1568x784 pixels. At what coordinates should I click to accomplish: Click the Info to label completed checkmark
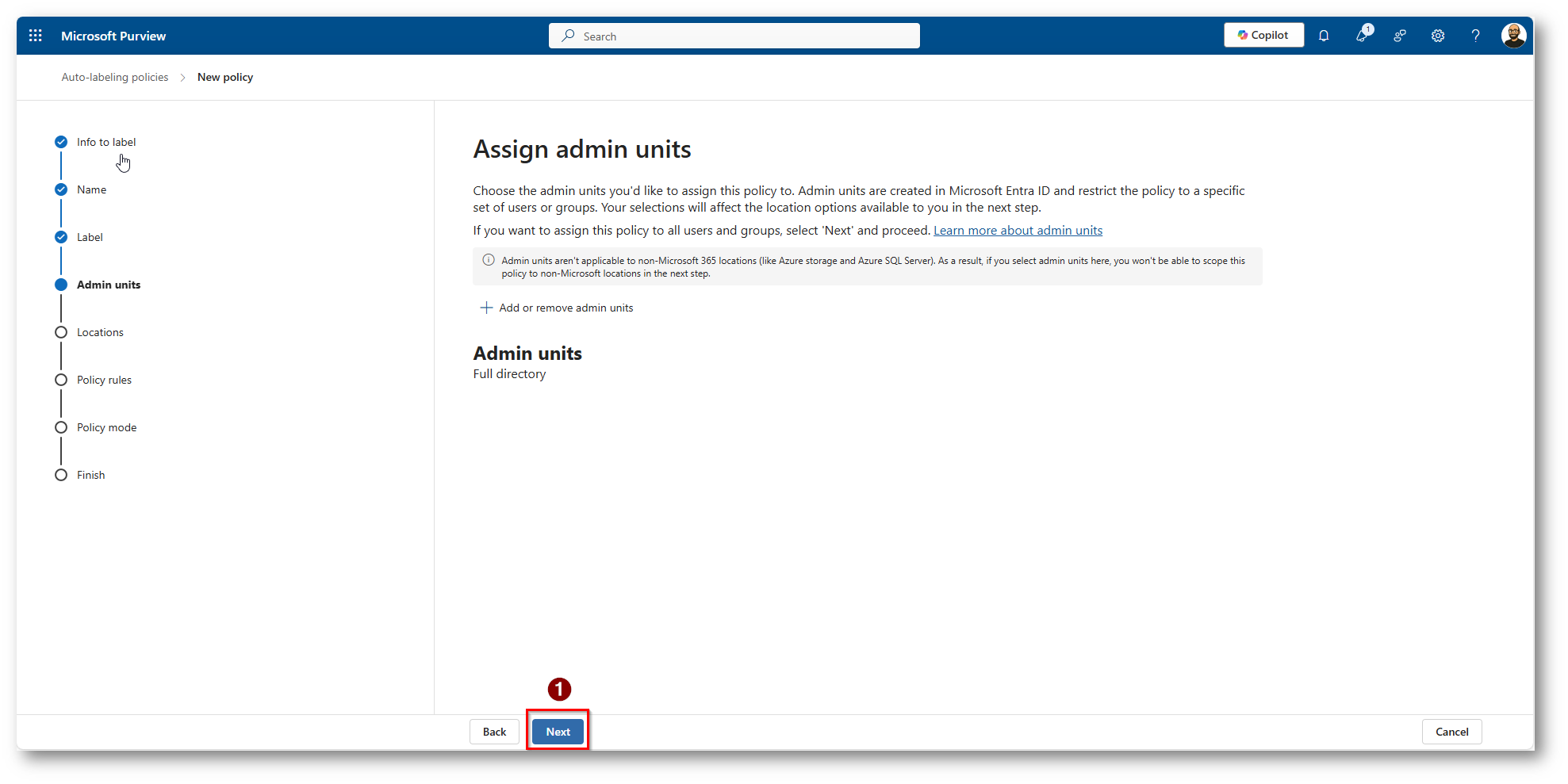coord(61,142)
